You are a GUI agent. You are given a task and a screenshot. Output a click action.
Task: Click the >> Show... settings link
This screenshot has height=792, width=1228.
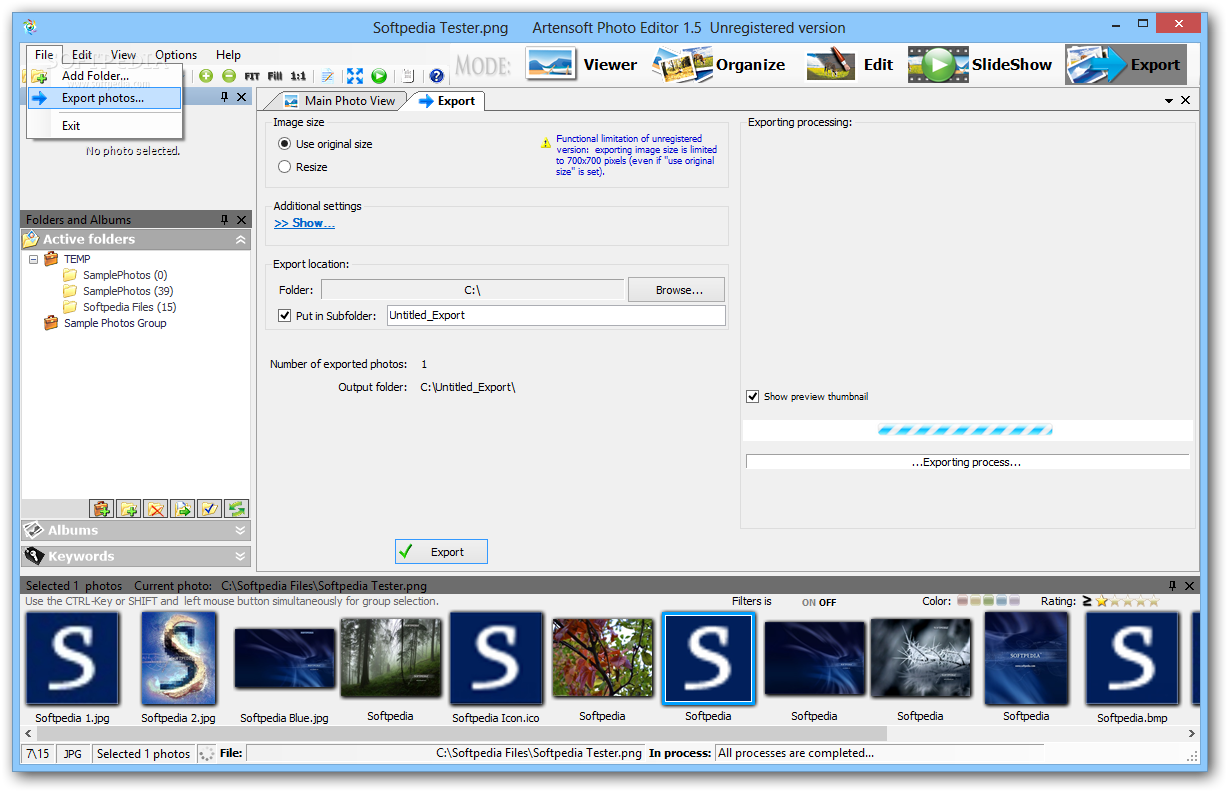click(x=304, y=223)
